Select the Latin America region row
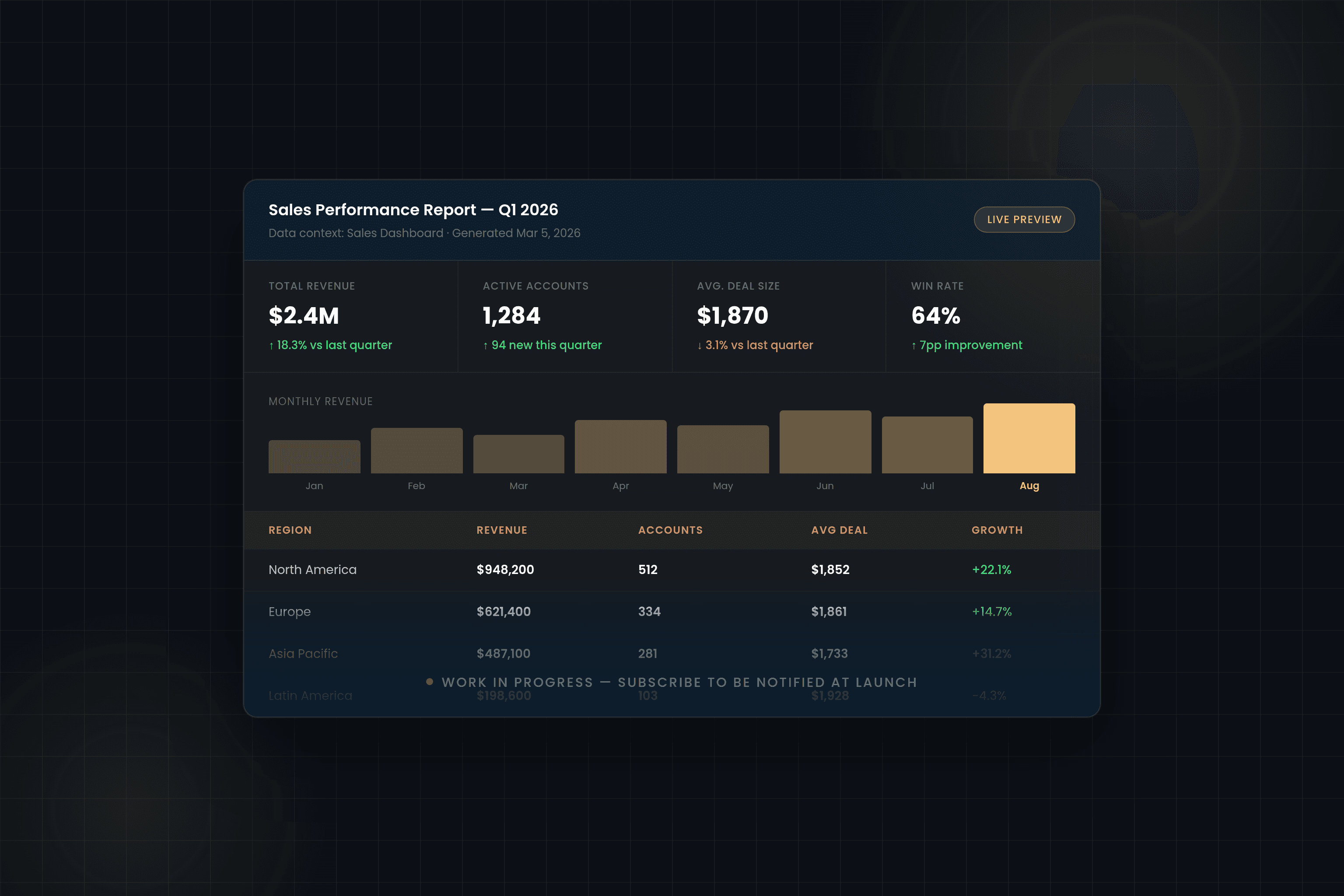1344x896 pixels. click(x=672, y=696)
